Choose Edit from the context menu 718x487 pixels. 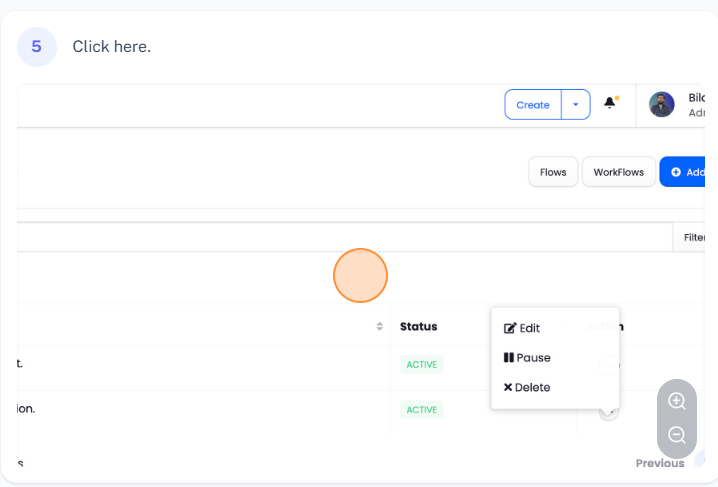coord(522,328)
